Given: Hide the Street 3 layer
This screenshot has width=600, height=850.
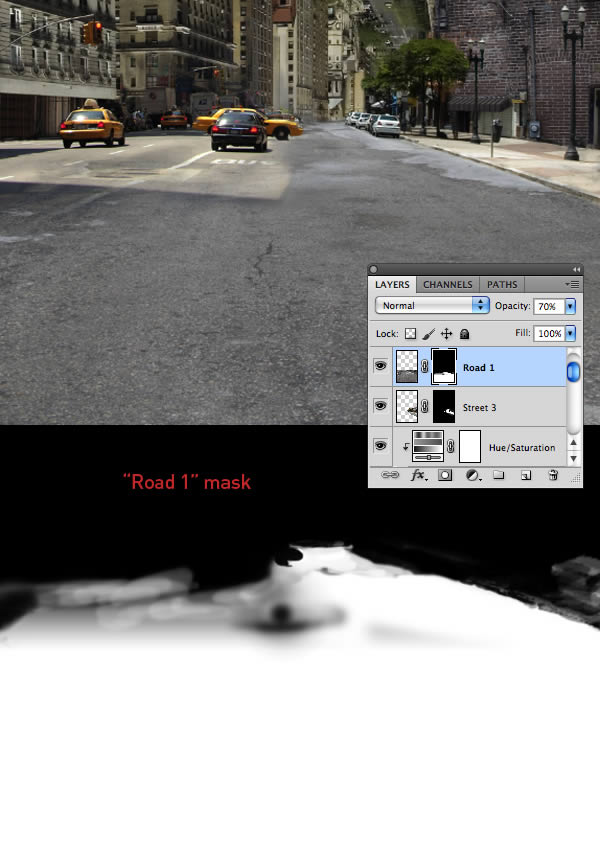Looking at the screenshot, I should [380, 406].
